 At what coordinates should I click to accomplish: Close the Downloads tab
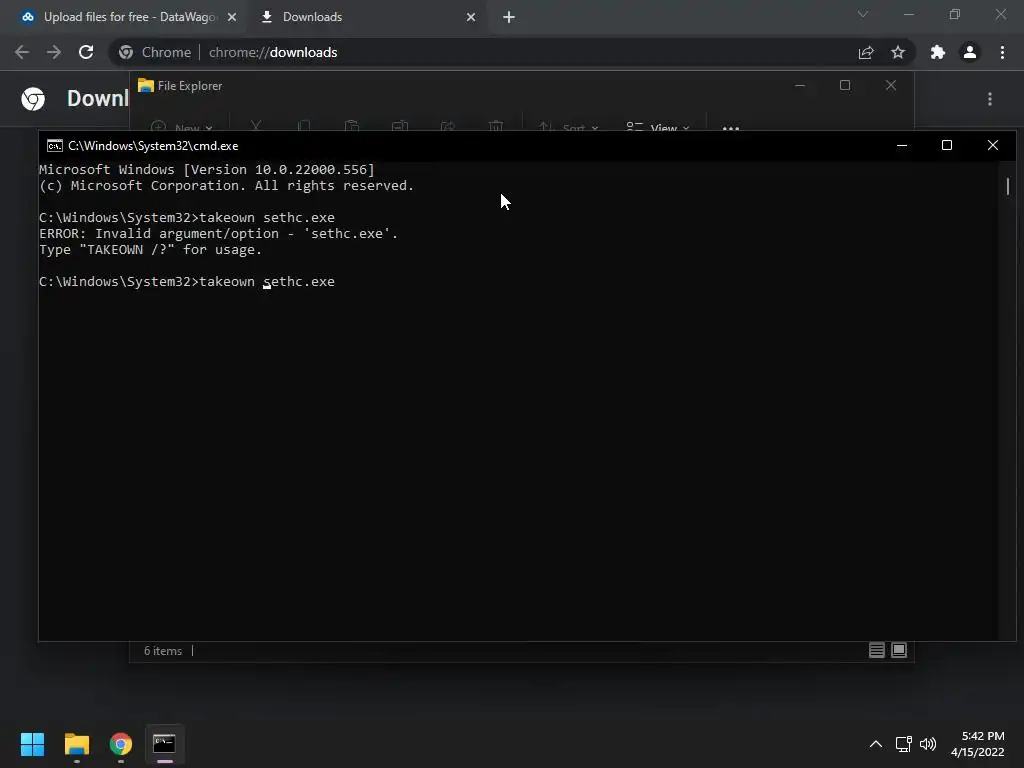pos(471,17)
